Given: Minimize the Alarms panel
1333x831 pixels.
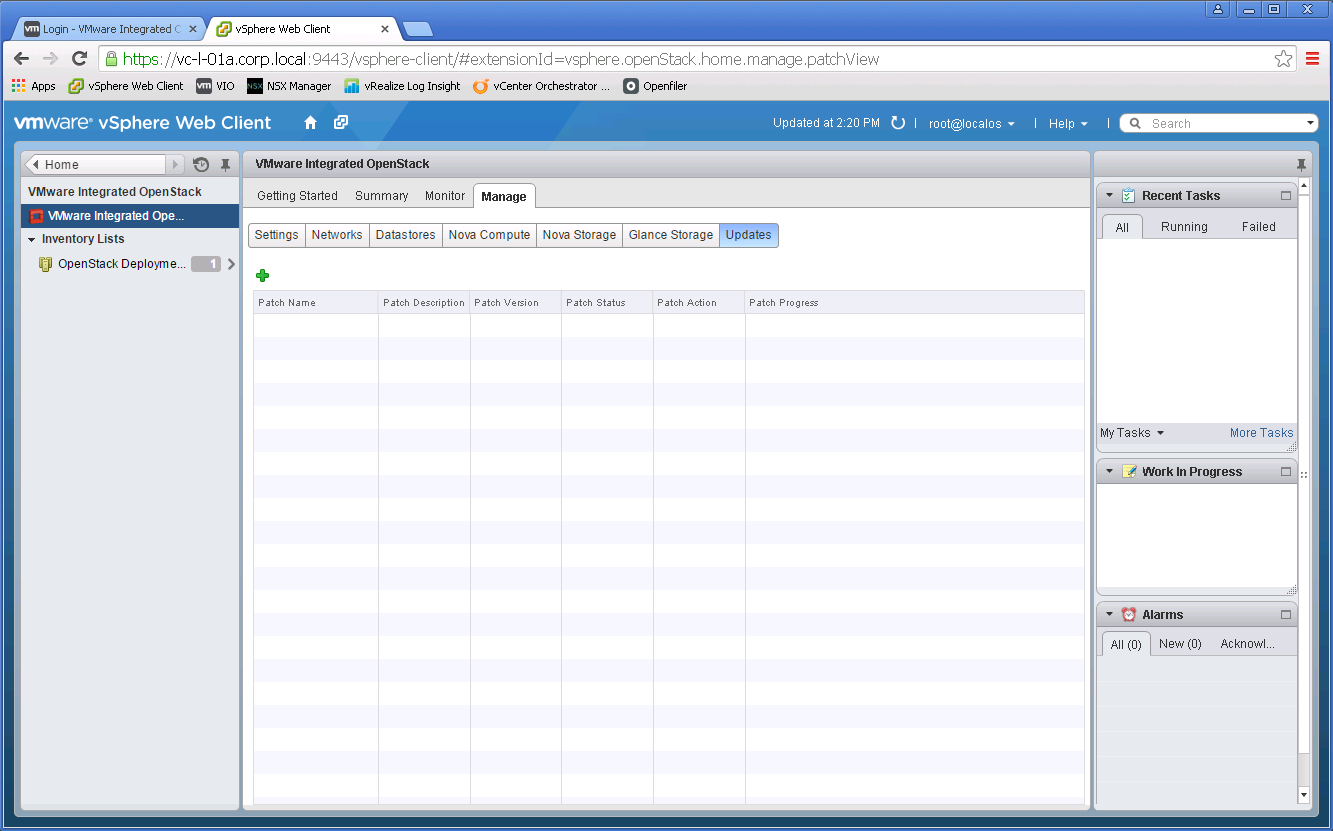Looking at the screenshot, I should (x=1286, y=615).
